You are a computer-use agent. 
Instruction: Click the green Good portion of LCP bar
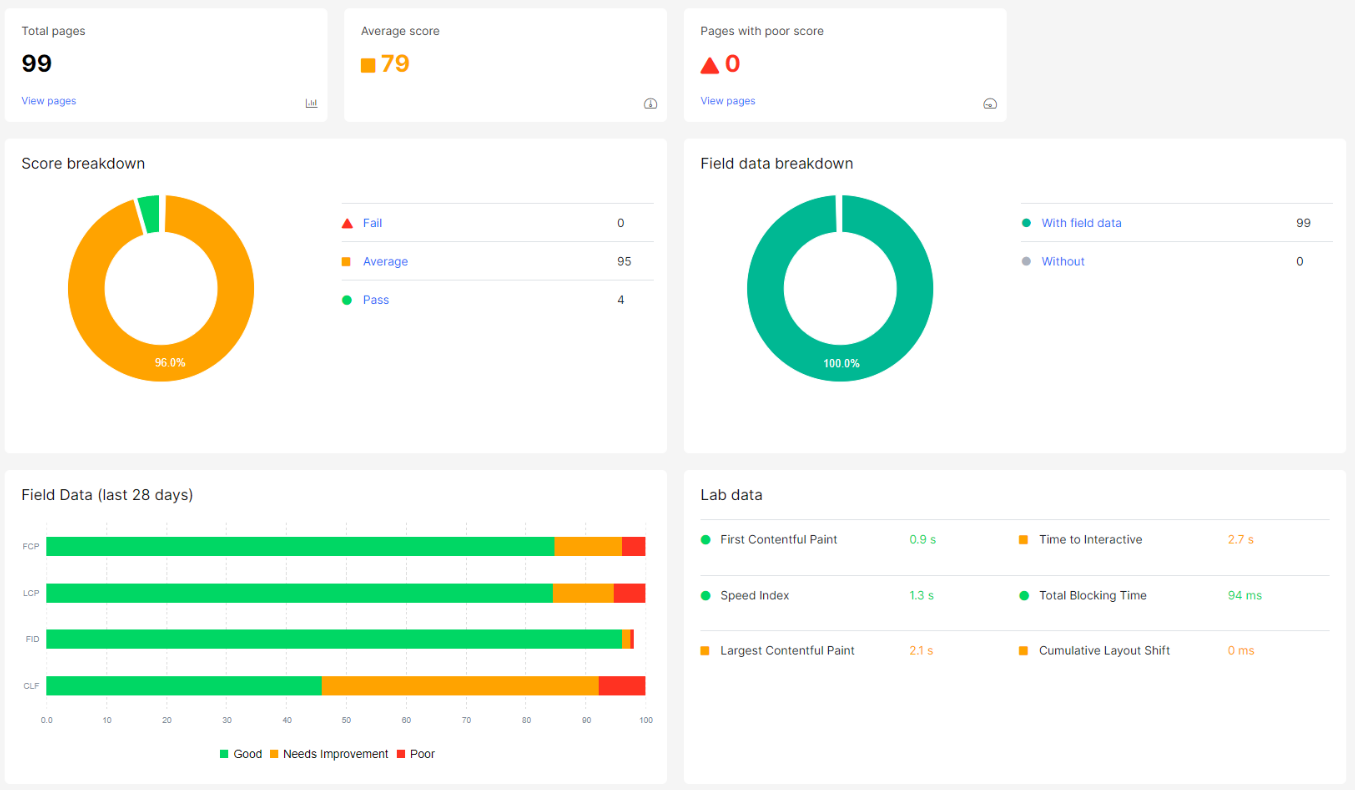[x=299, y=593]
